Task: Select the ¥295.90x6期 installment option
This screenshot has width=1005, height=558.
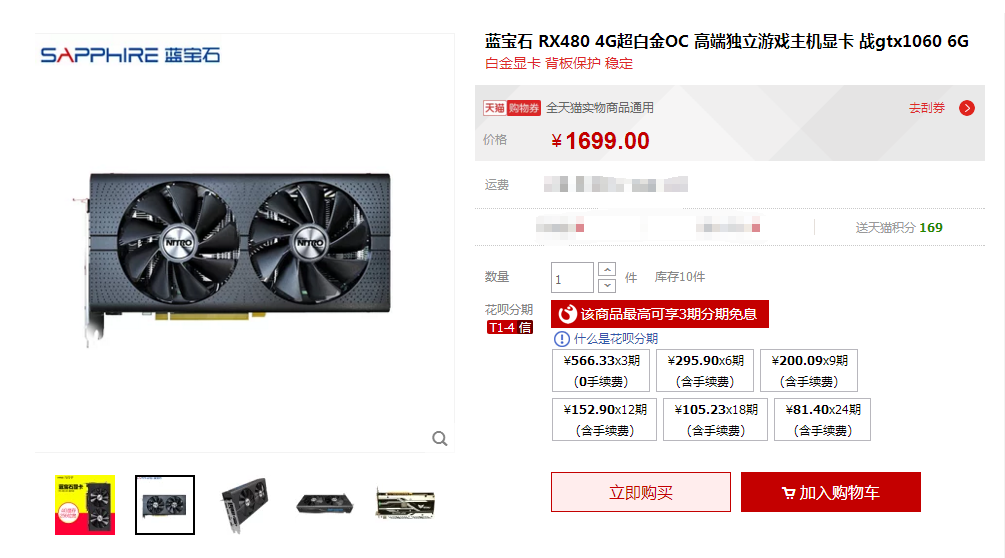Action: click(x=705, y=370)
